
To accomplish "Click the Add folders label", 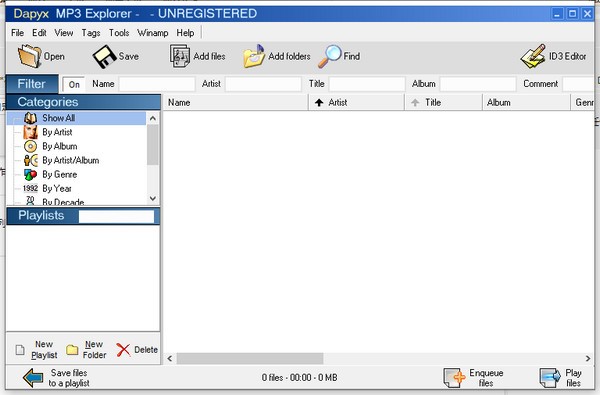I will point(289,56).
